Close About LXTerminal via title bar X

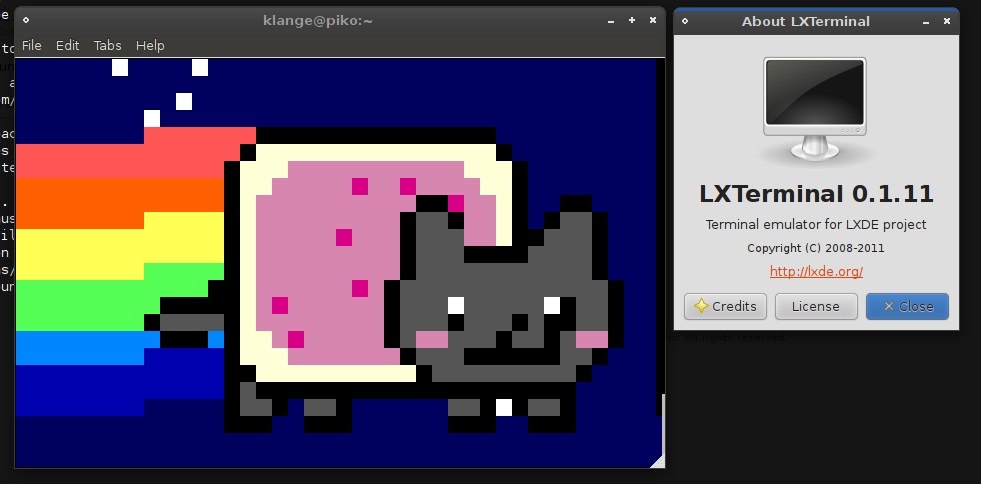[948, 21]
